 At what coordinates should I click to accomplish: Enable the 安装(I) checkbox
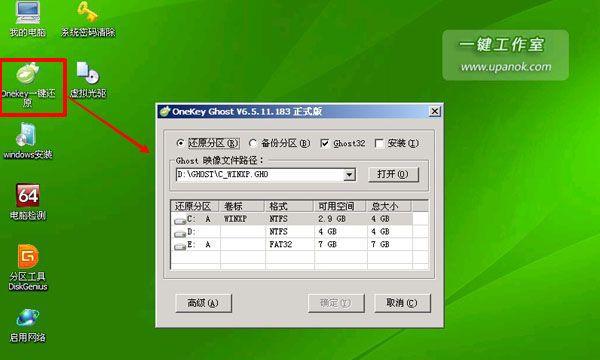[379, 143]
